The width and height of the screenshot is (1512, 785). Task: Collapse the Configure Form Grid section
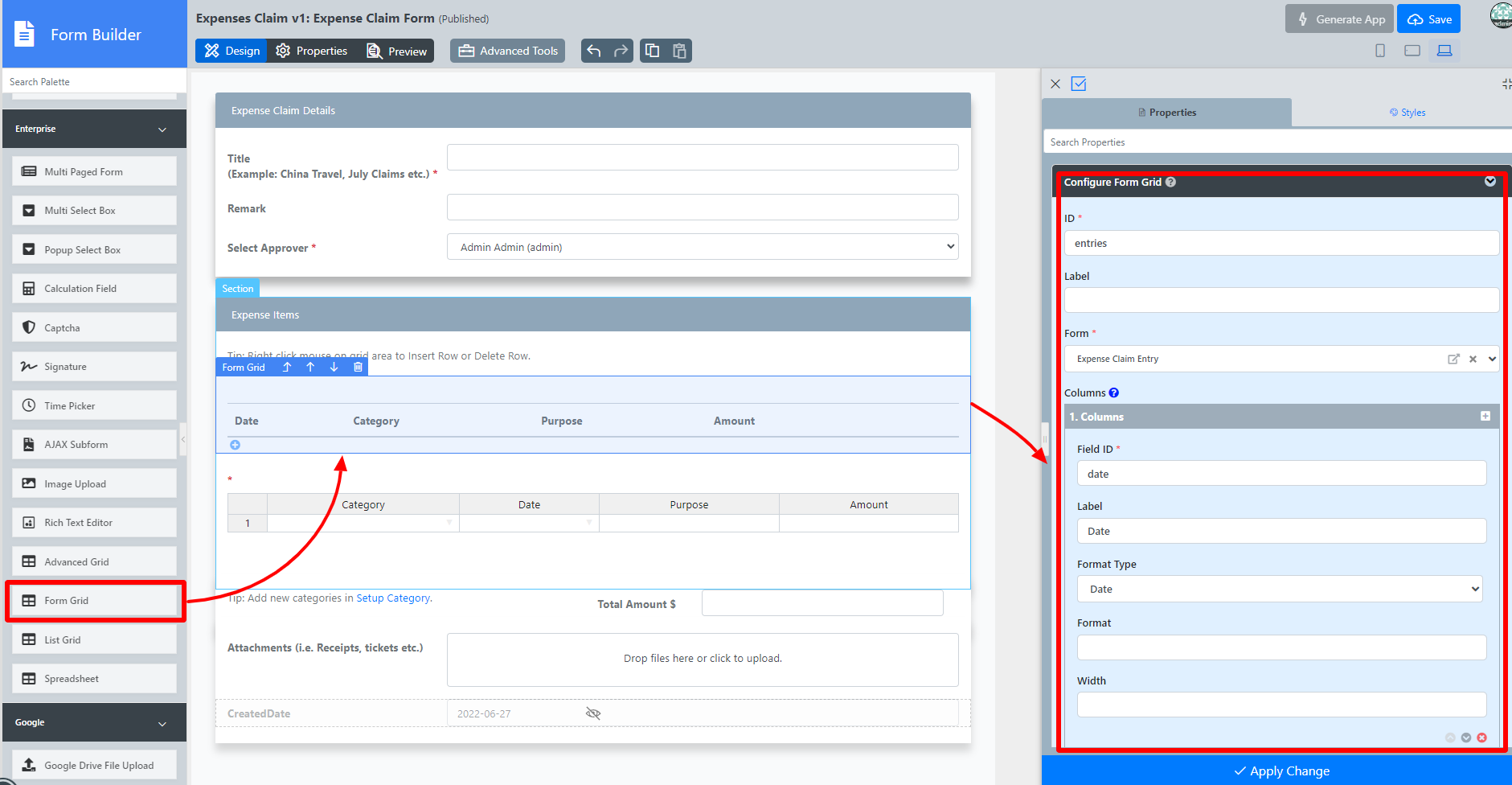point(1489,182)
